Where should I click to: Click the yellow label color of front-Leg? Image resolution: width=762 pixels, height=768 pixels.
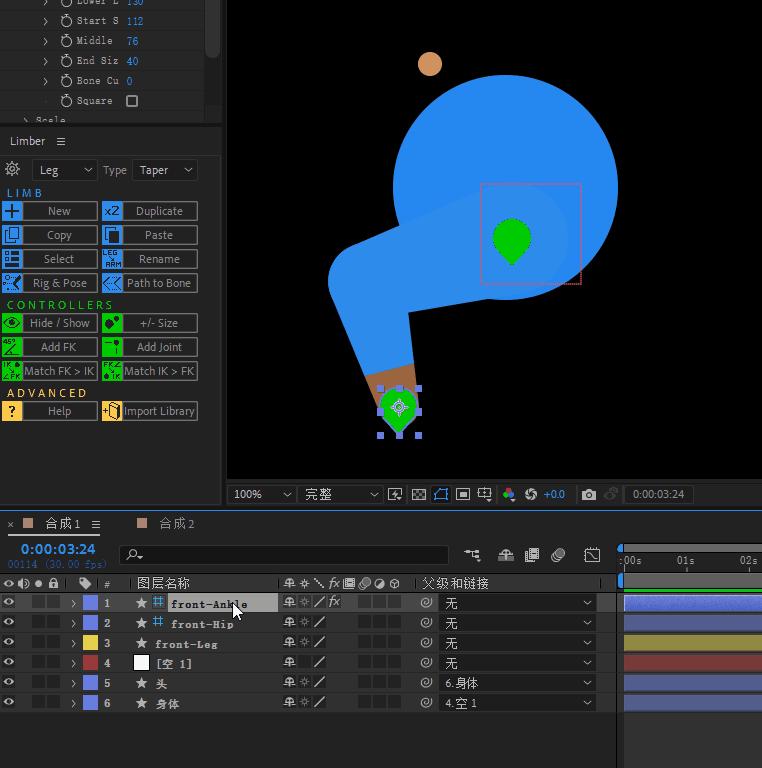(90, 643)
